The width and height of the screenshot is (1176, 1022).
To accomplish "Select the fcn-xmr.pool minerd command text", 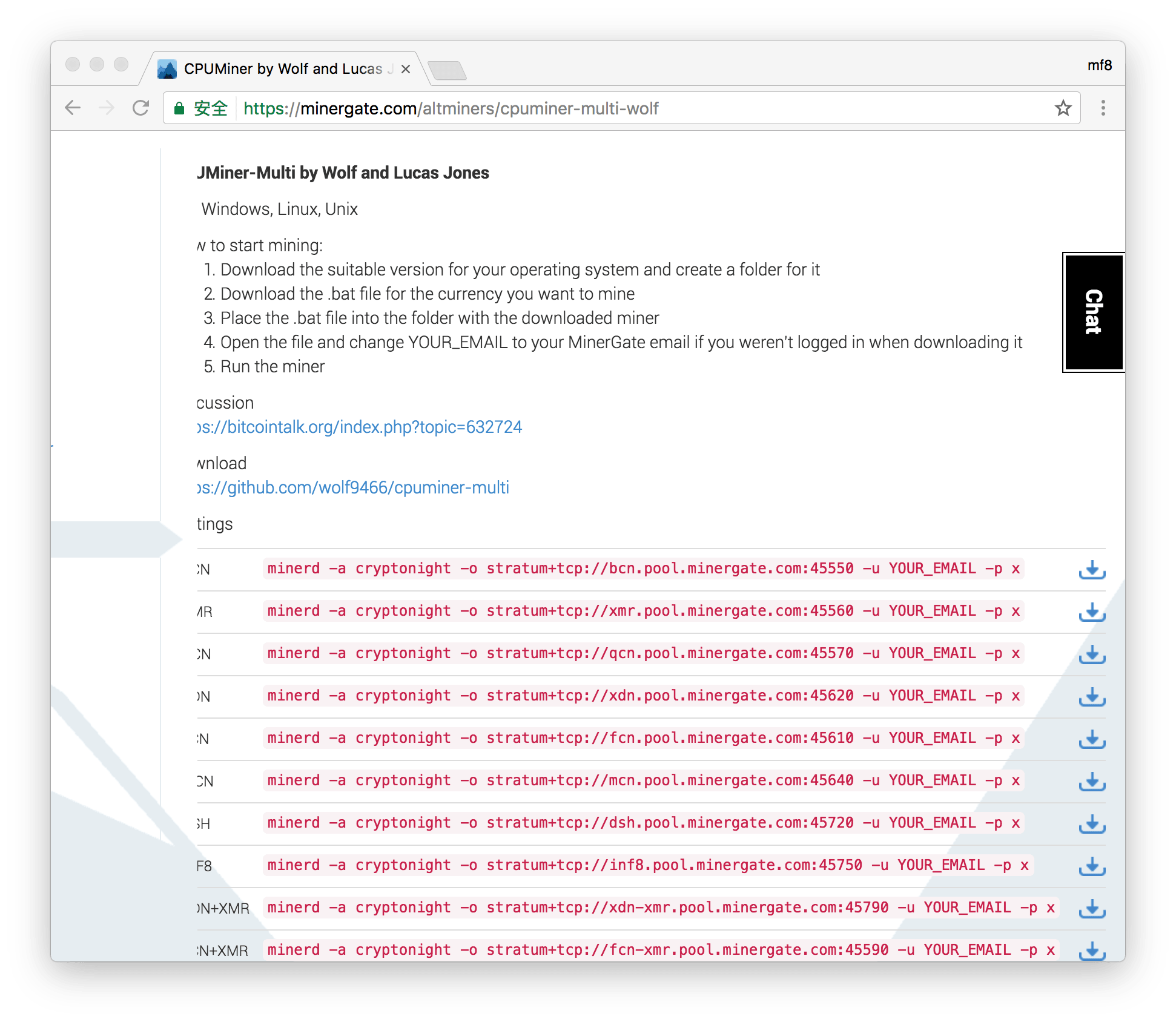I will click(x=661, y=950).
